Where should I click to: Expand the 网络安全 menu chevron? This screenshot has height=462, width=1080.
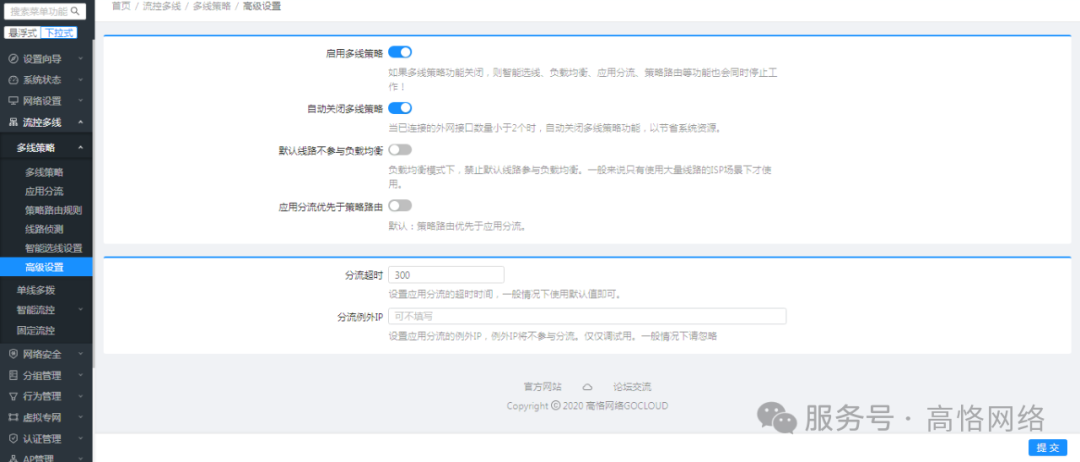coord(81,355)
